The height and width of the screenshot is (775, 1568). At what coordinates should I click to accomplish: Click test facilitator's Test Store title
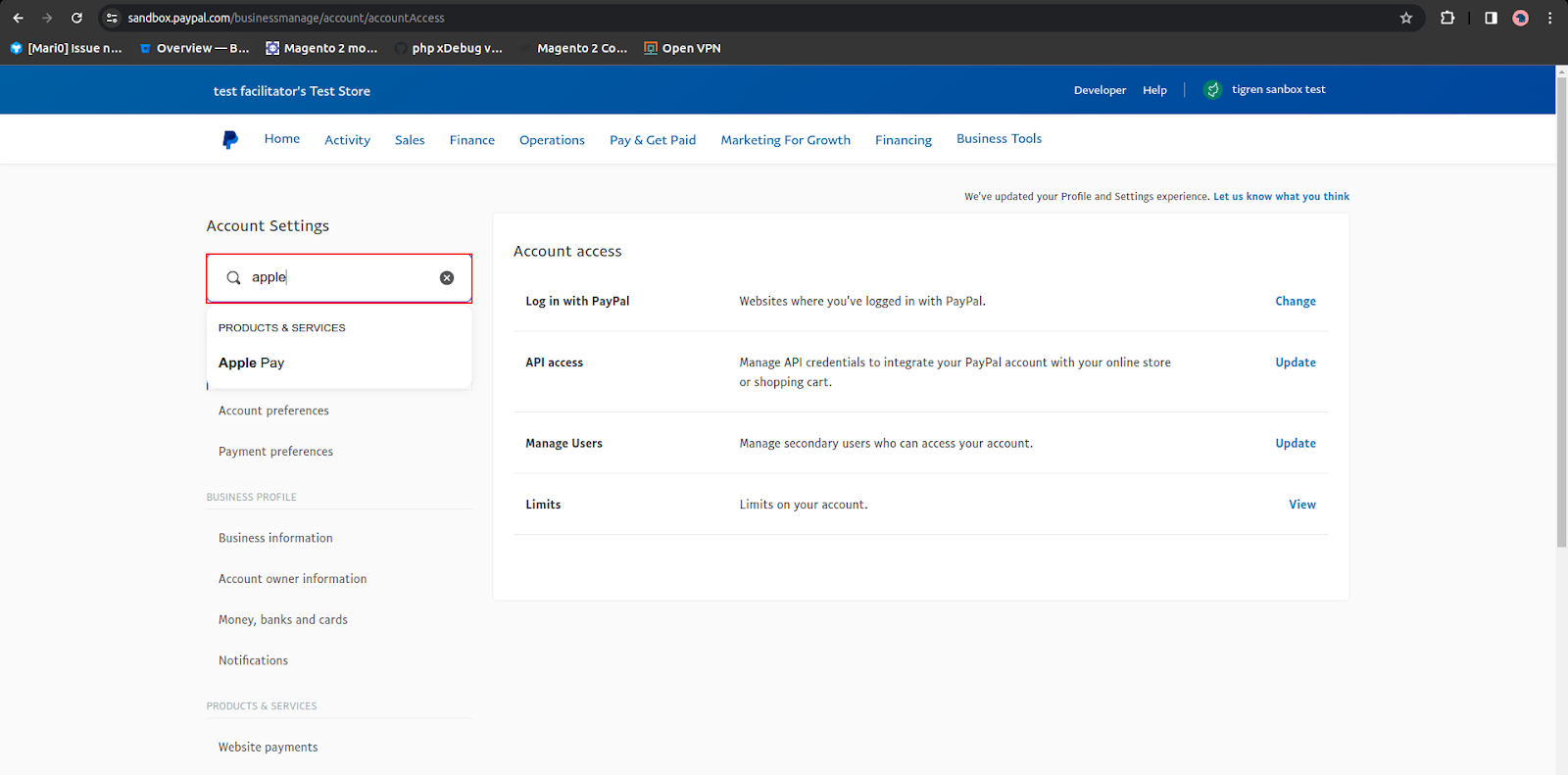pyautogui.click(x=292, y=91)
